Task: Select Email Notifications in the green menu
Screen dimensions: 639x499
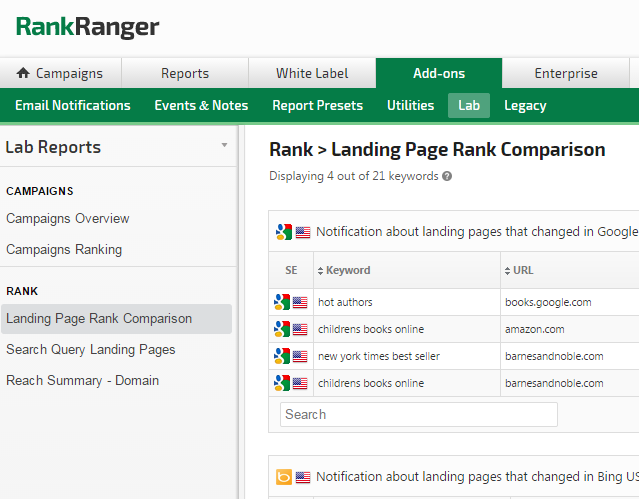Action: point(73,105)
